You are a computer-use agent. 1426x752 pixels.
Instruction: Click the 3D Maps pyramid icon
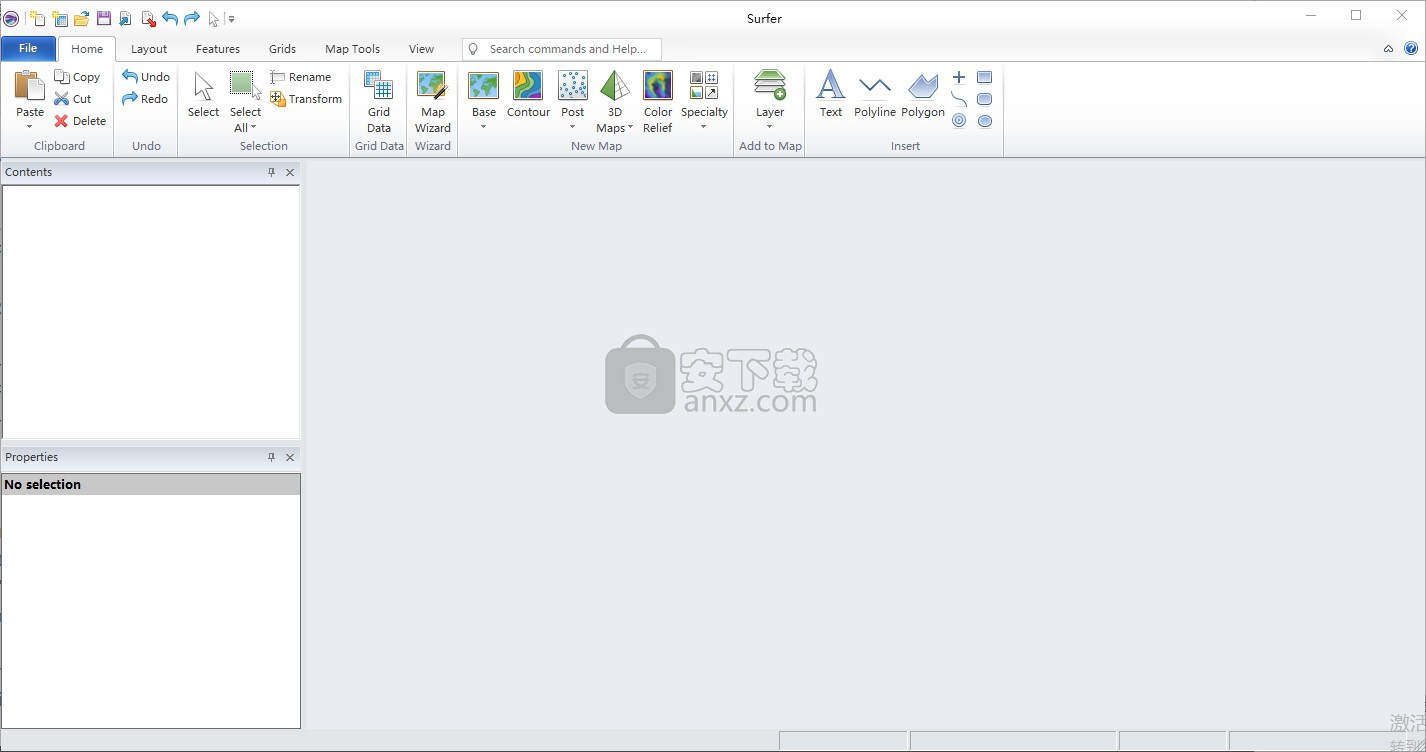pyautogui.click(x=615, y=86)
